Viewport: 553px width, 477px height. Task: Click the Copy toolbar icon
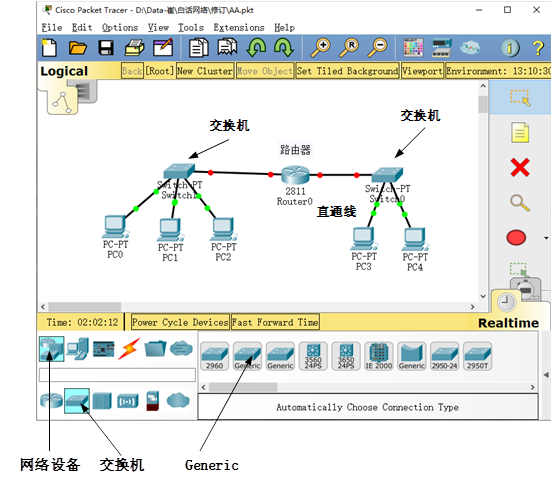pos(199,48)
